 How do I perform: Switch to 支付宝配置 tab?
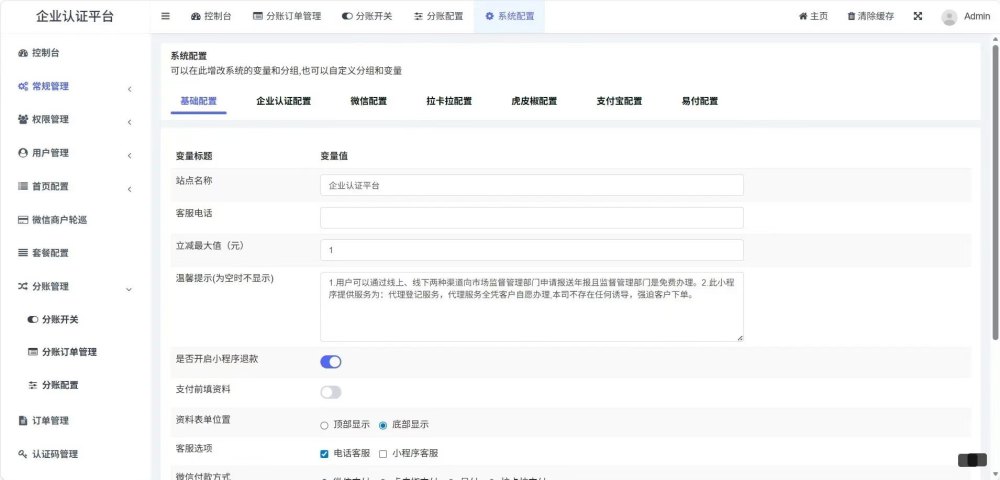[x=619, y=101]
